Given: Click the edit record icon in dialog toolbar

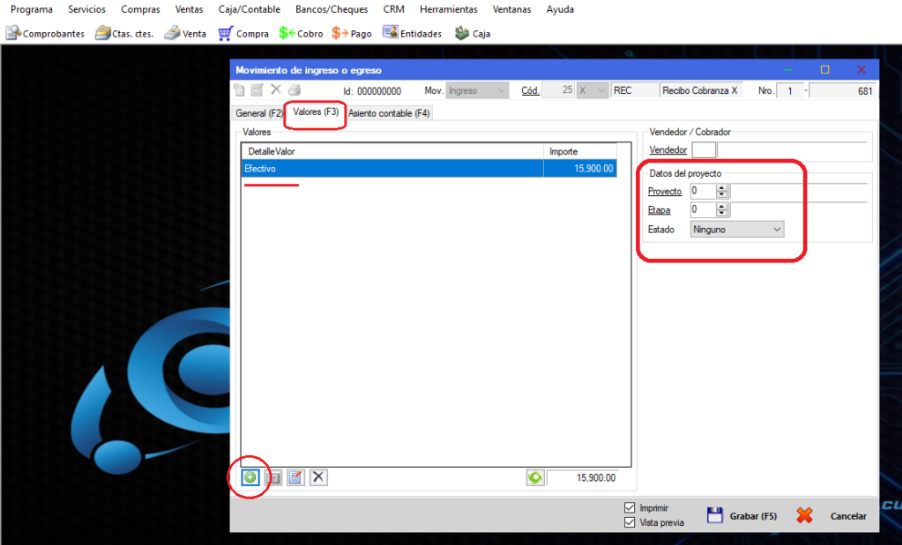Looking at the screenshot, I should pyautogui.click(x=257, y=90).
